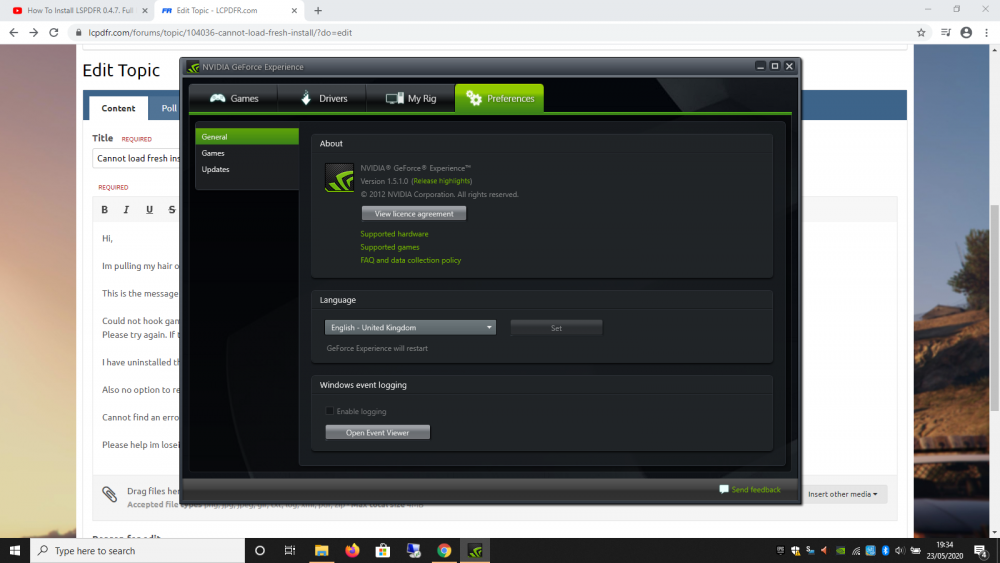Viewport: 1000px width, 563px height.
Task: Click the Open Event Viewer button
Action: pos(378,432)
